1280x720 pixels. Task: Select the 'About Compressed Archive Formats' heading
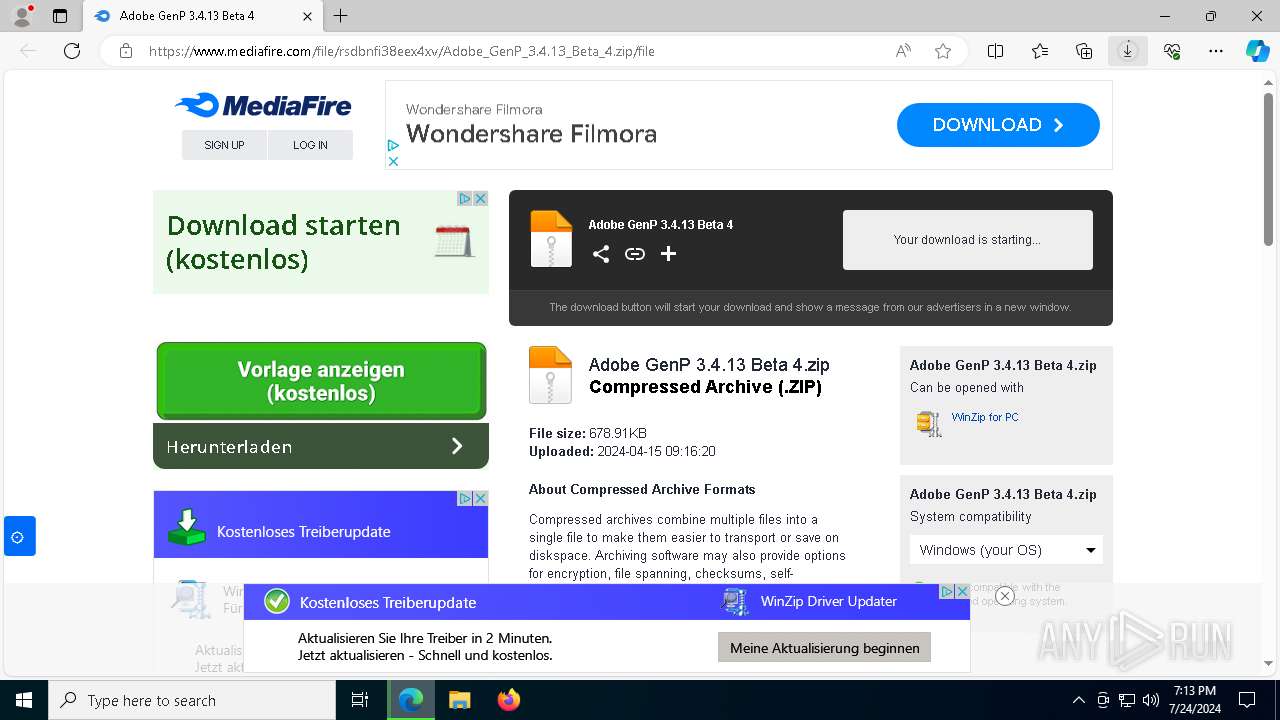[x=642, y=489]
